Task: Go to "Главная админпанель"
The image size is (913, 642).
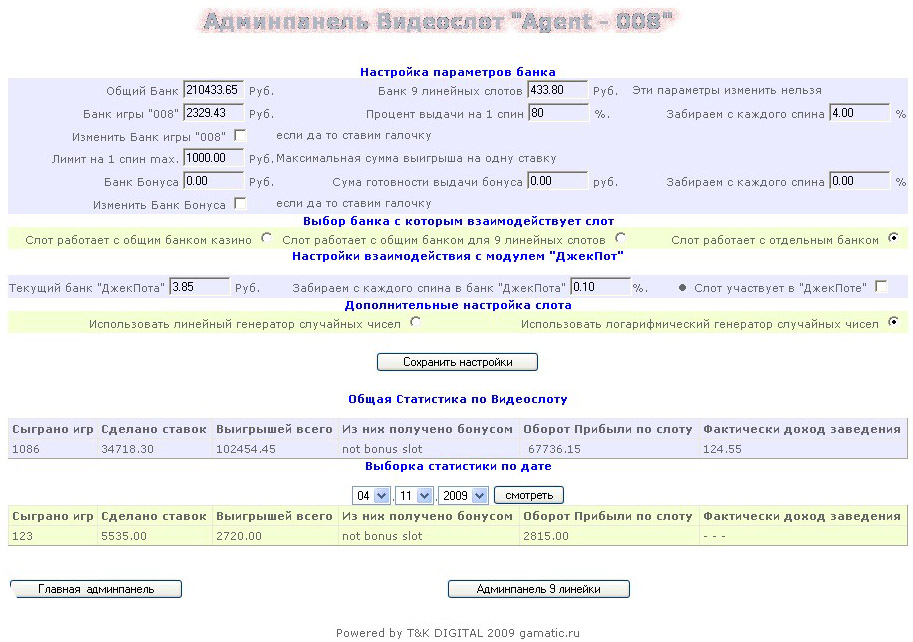Action: click(96, 589)
